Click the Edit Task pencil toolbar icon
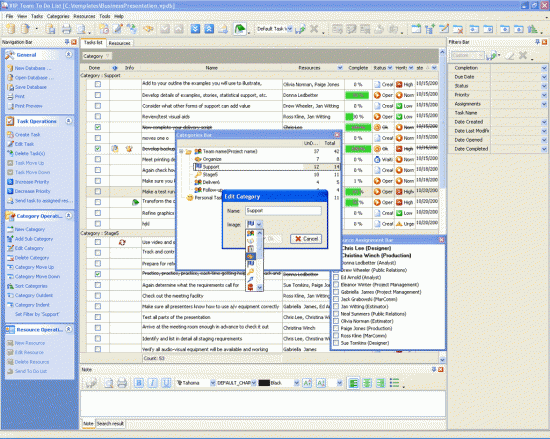The image size is (550, 439). click(118, 29)
